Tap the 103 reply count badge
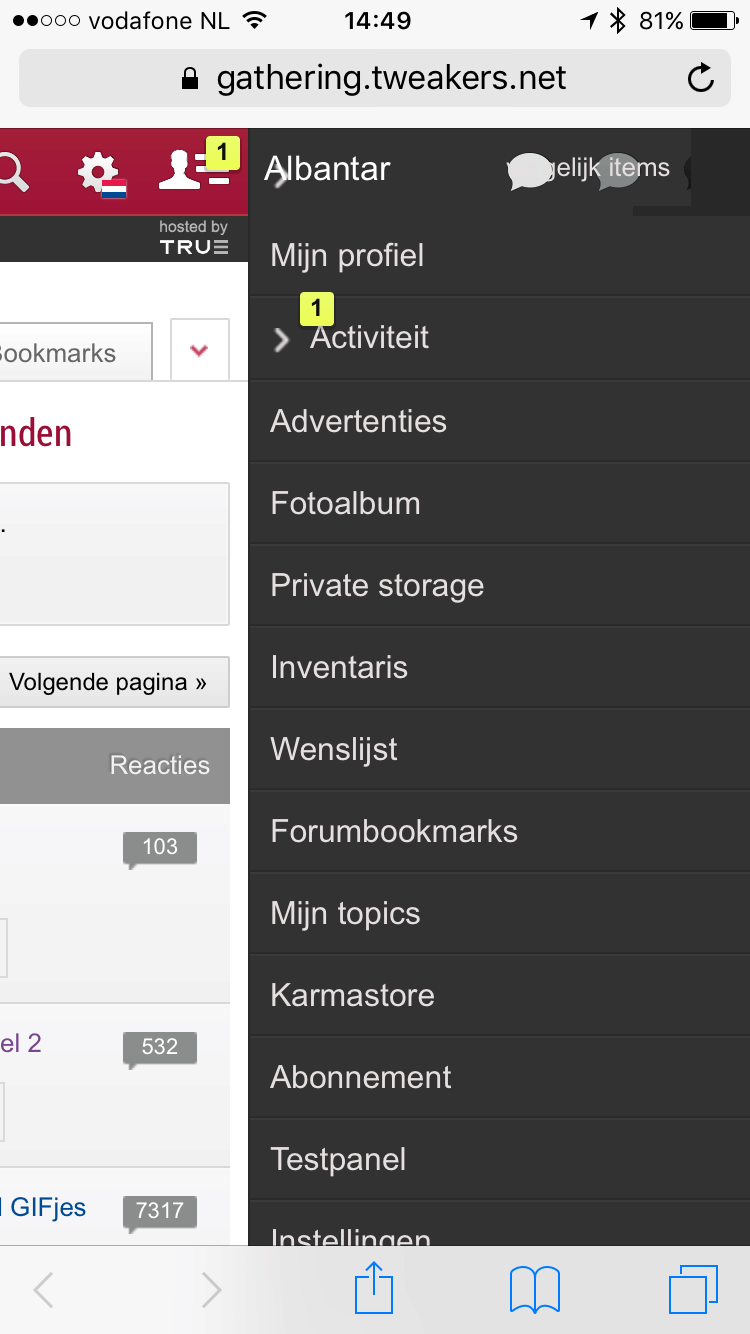 (160, 847)
